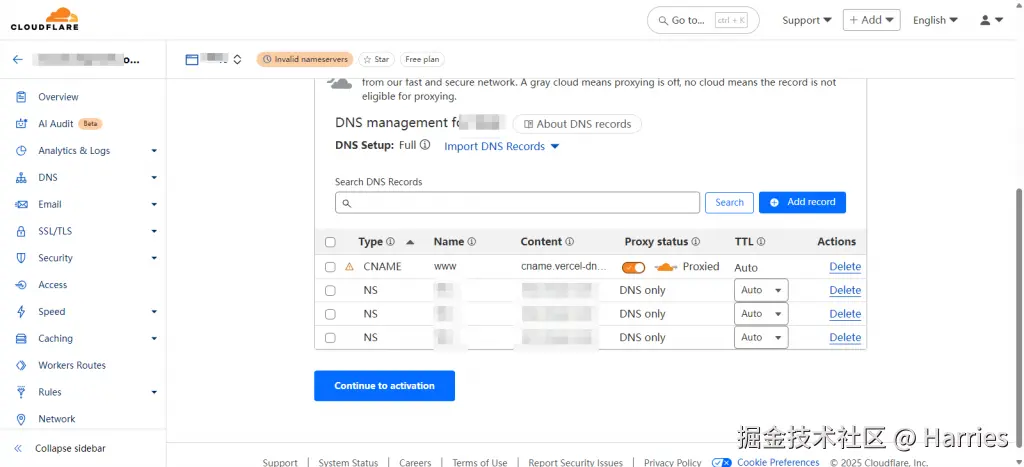The image size is (1024, 467).
Task: Click the Add record button
Action: click(802, 202)
